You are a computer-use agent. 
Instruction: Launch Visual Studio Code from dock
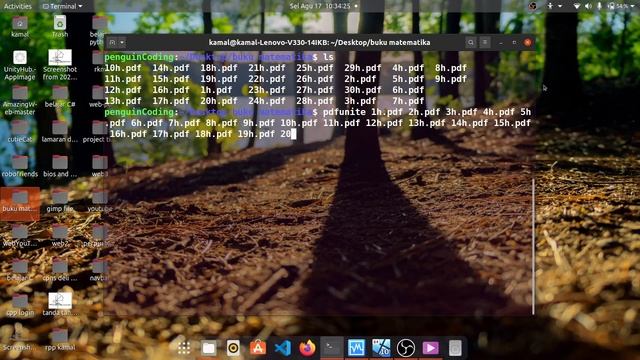point(282,348)
